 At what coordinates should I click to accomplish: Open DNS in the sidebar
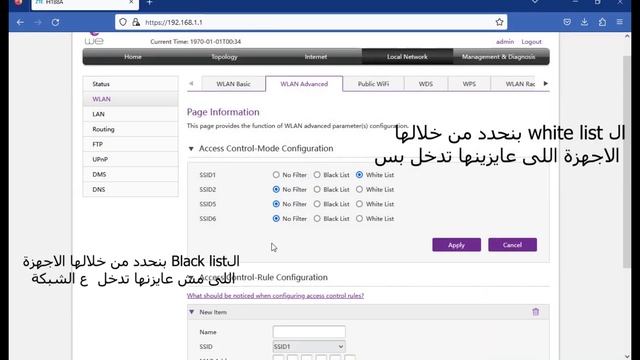point(131,189)
